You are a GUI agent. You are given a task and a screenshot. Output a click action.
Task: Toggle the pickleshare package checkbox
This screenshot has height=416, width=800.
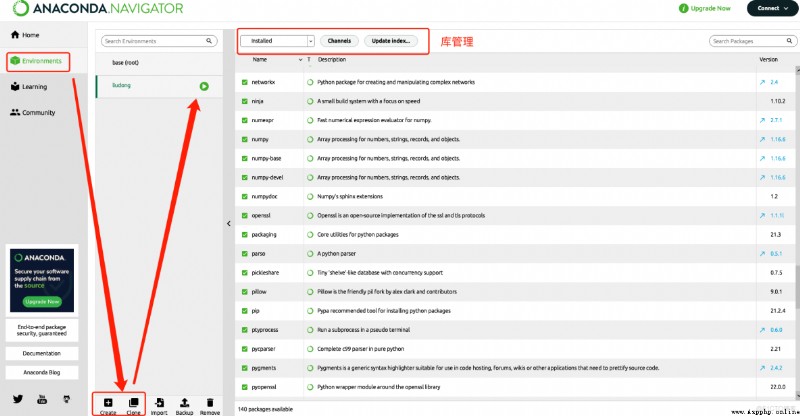click(x=245, y=273)
